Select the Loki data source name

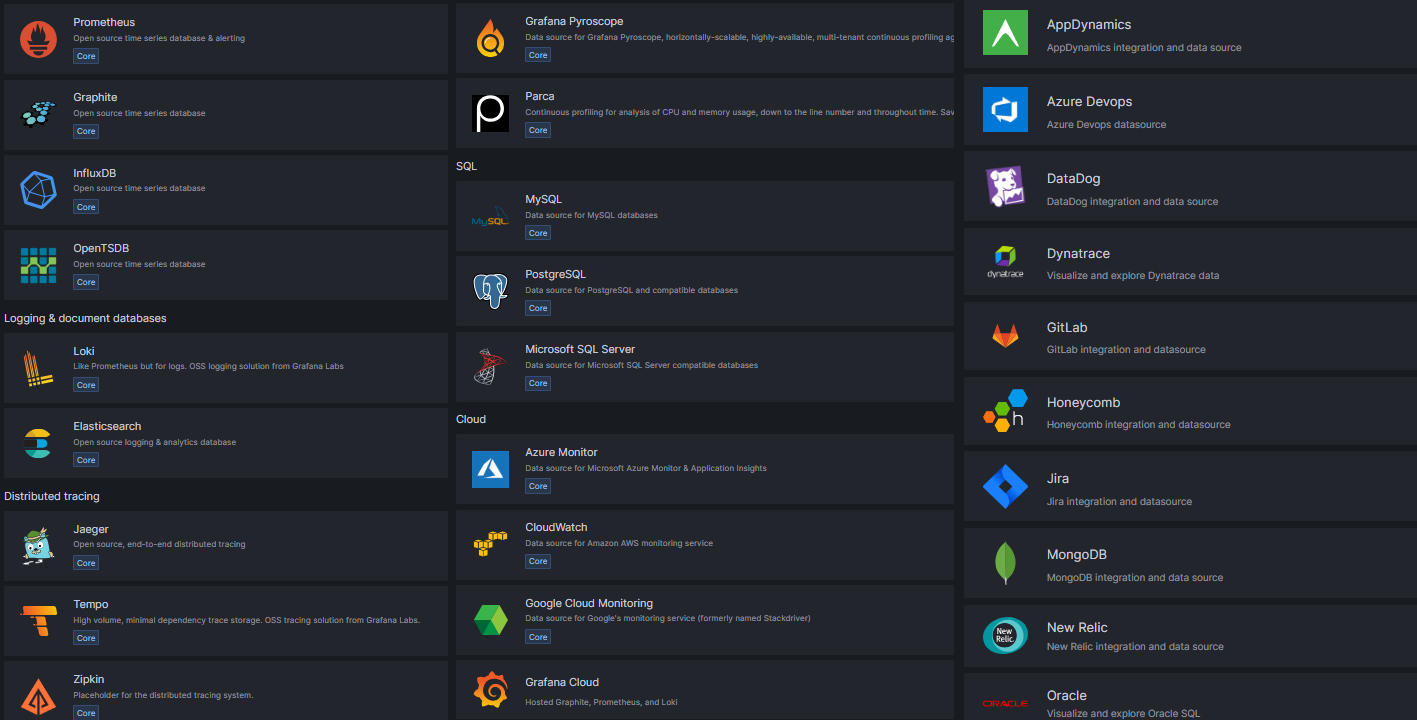[83, 351]
